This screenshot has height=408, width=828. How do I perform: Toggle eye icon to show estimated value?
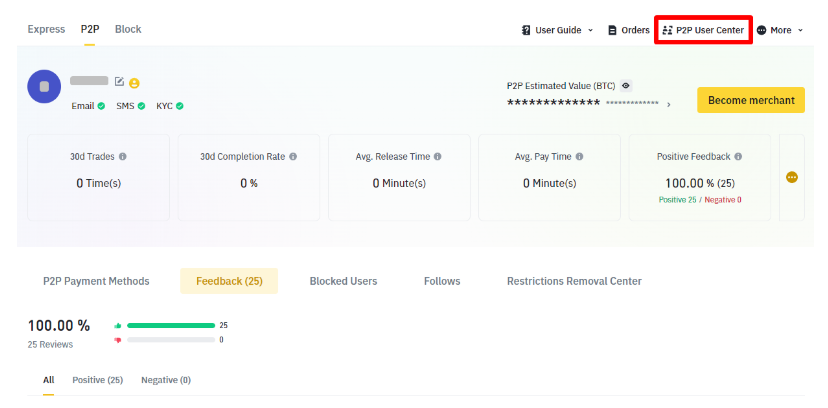626,86
